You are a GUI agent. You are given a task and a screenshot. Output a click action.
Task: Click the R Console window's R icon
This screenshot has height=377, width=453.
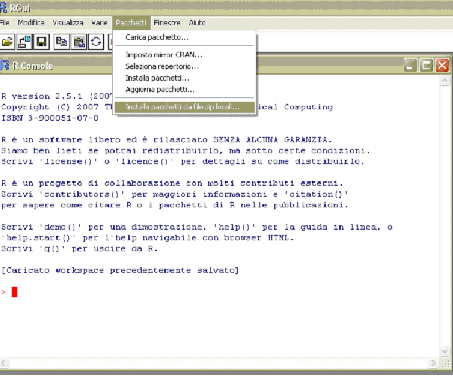click(5, 65)
